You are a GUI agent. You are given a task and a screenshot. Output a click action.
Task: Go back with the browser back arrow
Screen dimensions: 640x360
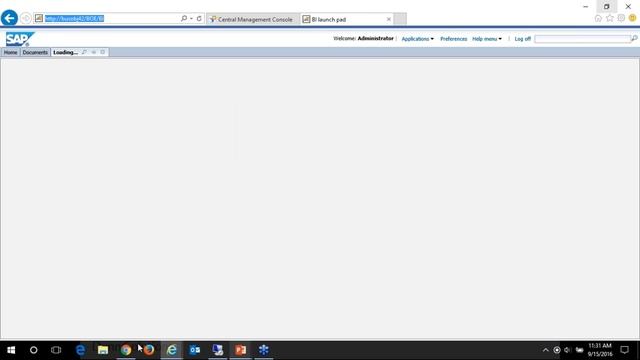point(9,18)
